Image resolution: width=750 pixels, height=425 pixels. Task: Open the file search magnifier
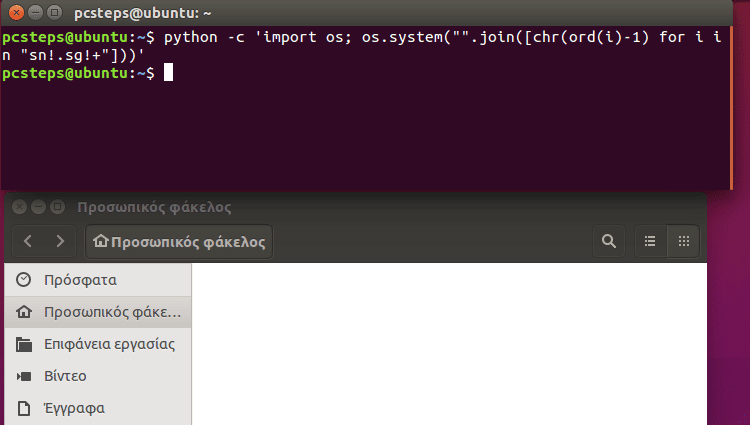pos(607,241)
